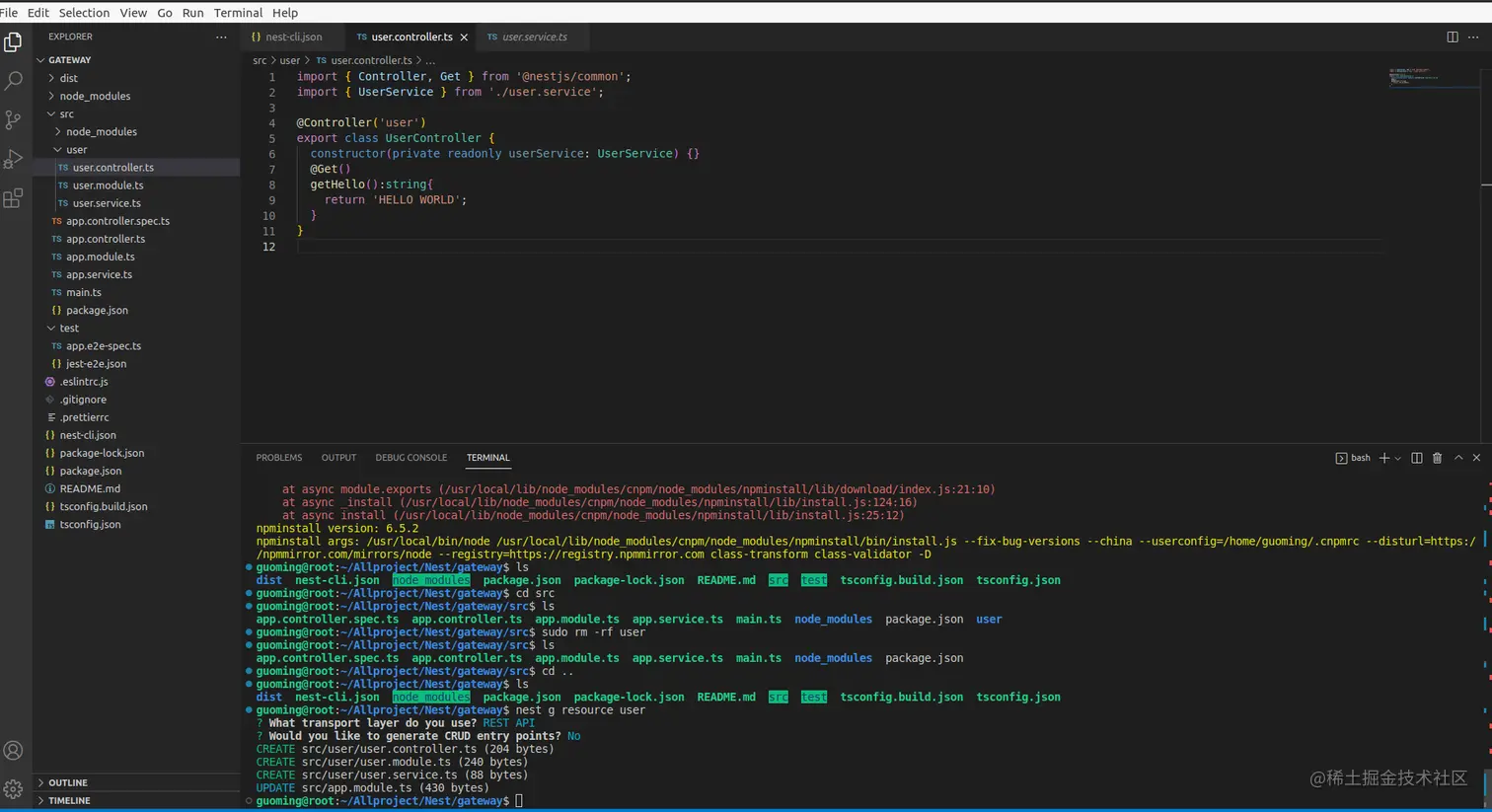
Task: Expand the dist folder
Action: tap(68, 78)
